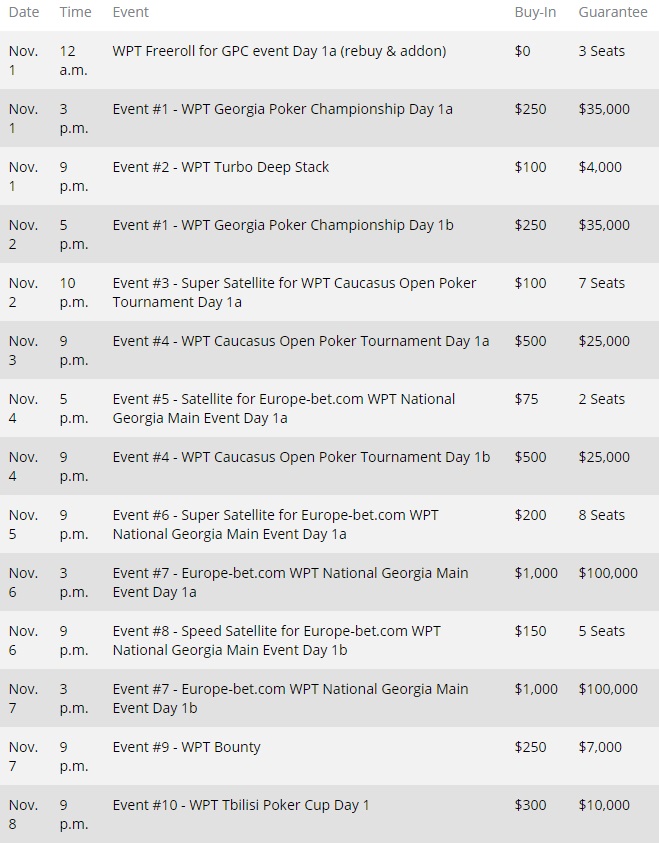Image resolution: width=659 pixels, height=845 pixels.
Task: Click the $4,000 guarantee for Turbo Deep Stack
Action: pyautogui.click(x=600, y=167)
